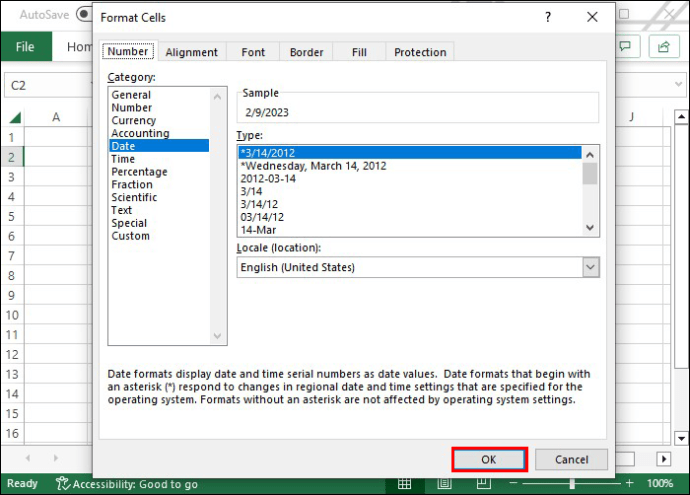Click the zoom slider handle
The width and height of the screenshot is (690, 495).
(x=572, y=484)
